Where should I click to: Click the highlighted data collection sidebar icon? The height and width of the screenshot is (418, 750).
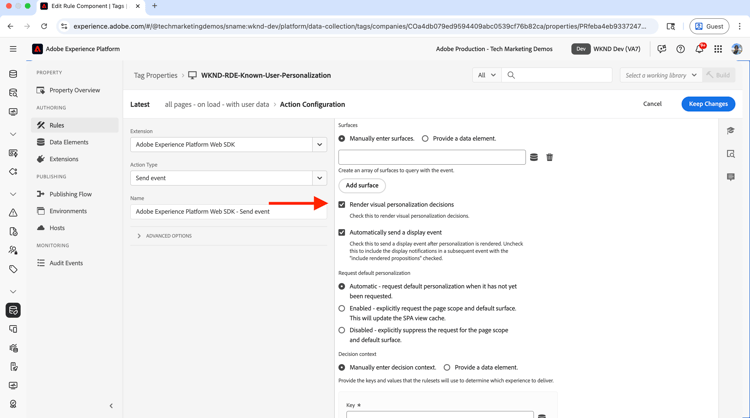click(13, 310)
